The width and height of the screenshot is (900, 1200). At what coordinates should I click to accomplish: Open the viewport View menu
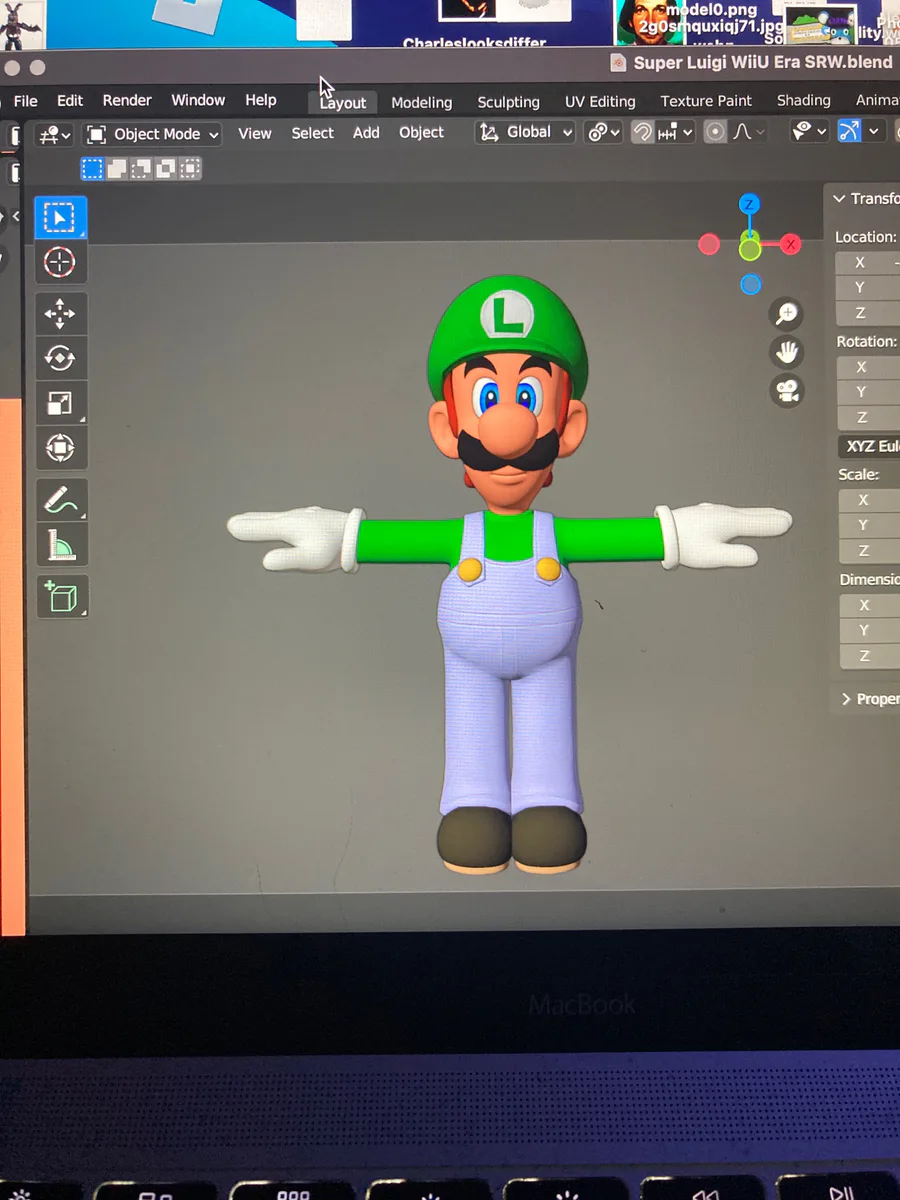pyautogui.click(x=255, y=133)
